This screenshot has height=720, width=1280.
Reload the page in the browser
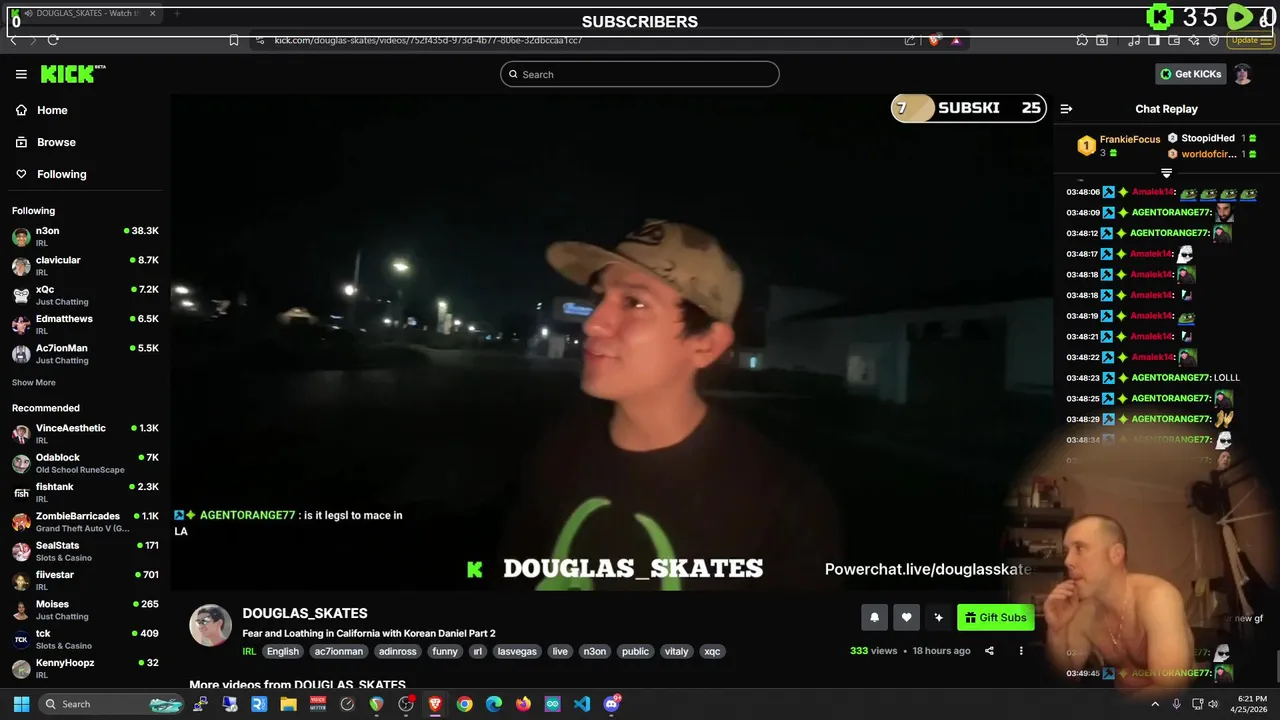click(x=53, y=40)
